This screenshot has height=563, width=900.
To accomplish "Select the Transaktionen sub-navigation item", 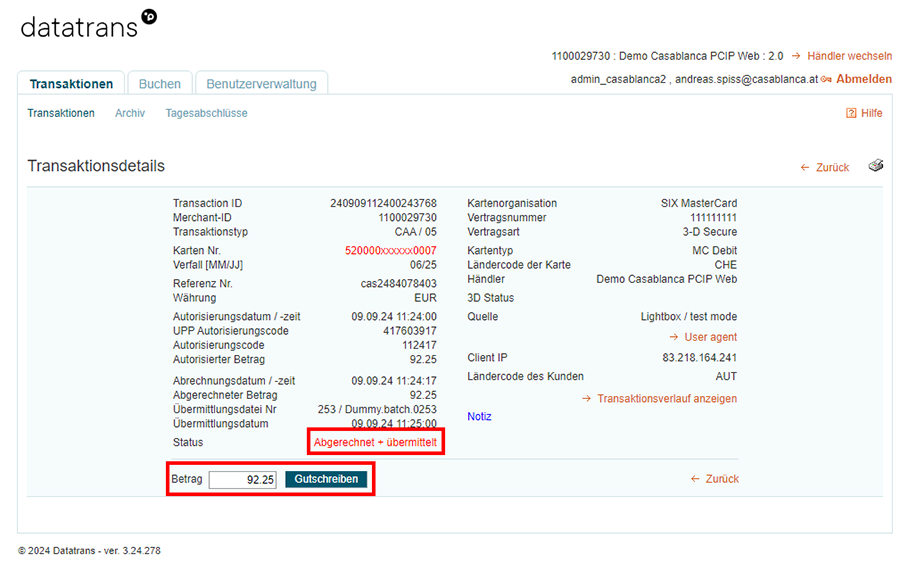I will 61,113.
